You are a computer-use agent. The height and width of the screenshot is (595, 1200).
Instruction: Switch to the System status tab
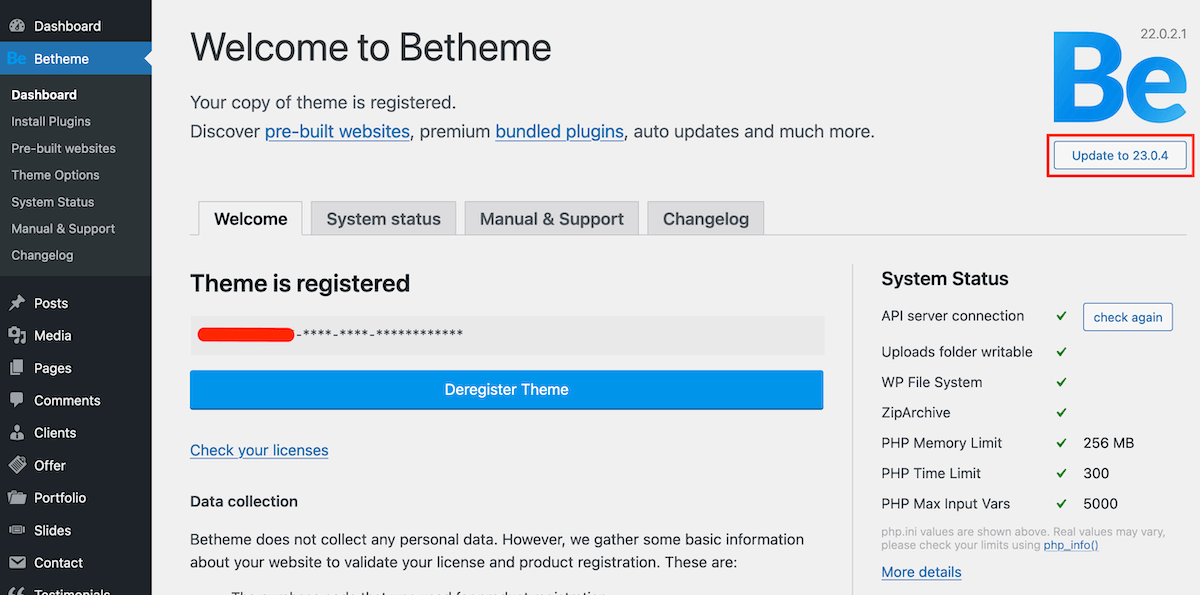(383, 219)
